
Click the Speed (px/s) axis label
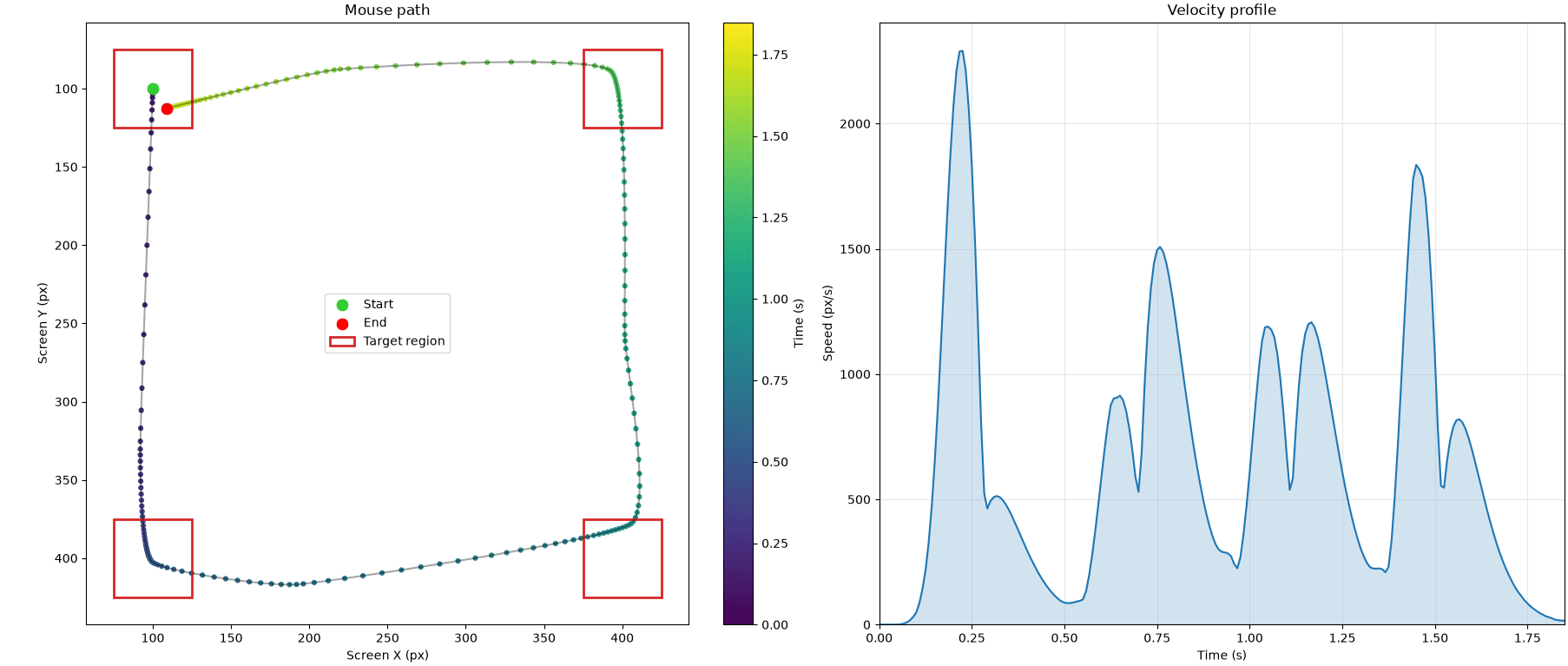(827, 323)
